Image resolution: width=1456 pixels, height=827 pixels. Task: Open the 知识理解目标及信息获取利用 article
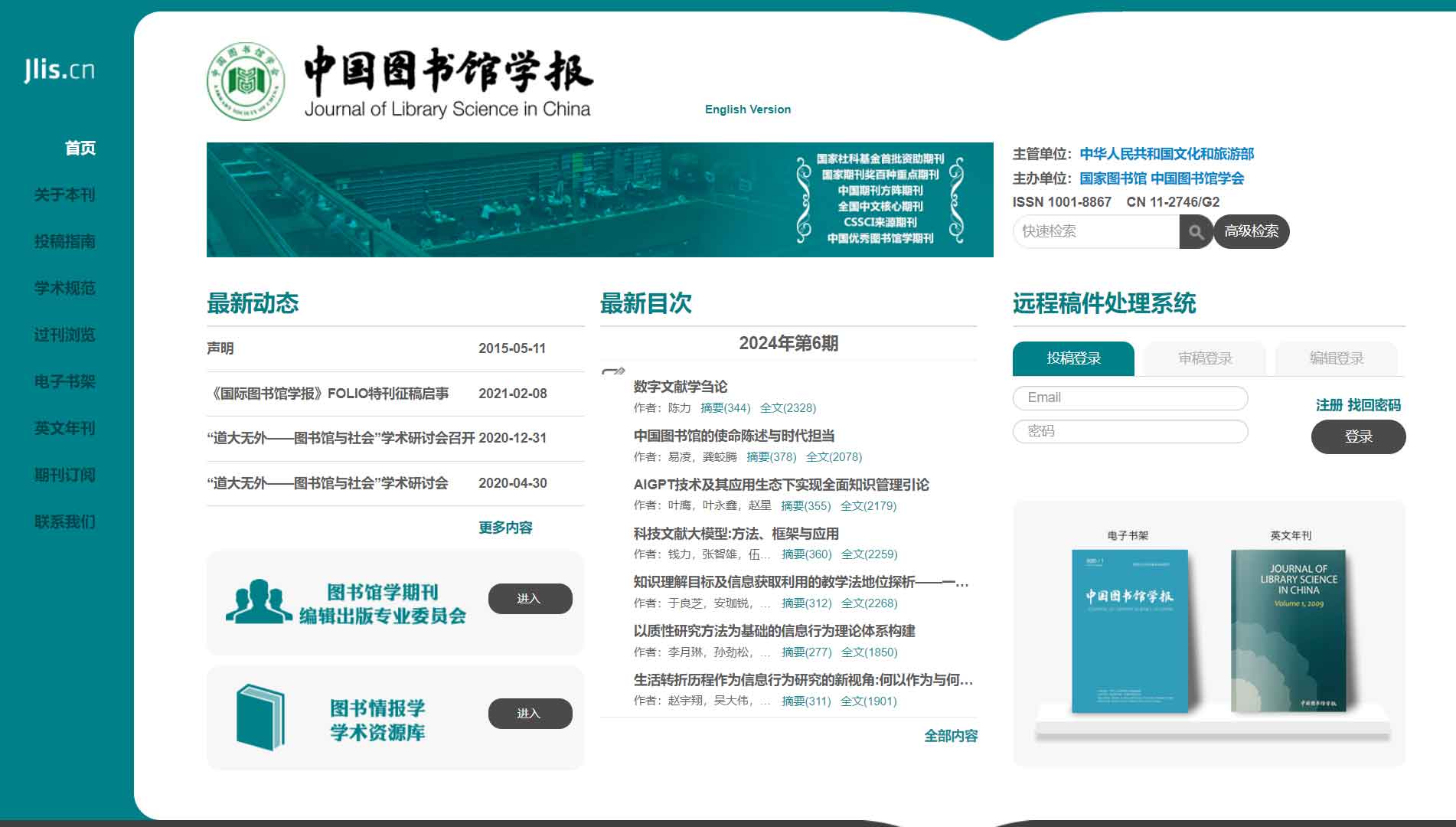(801, 582)
